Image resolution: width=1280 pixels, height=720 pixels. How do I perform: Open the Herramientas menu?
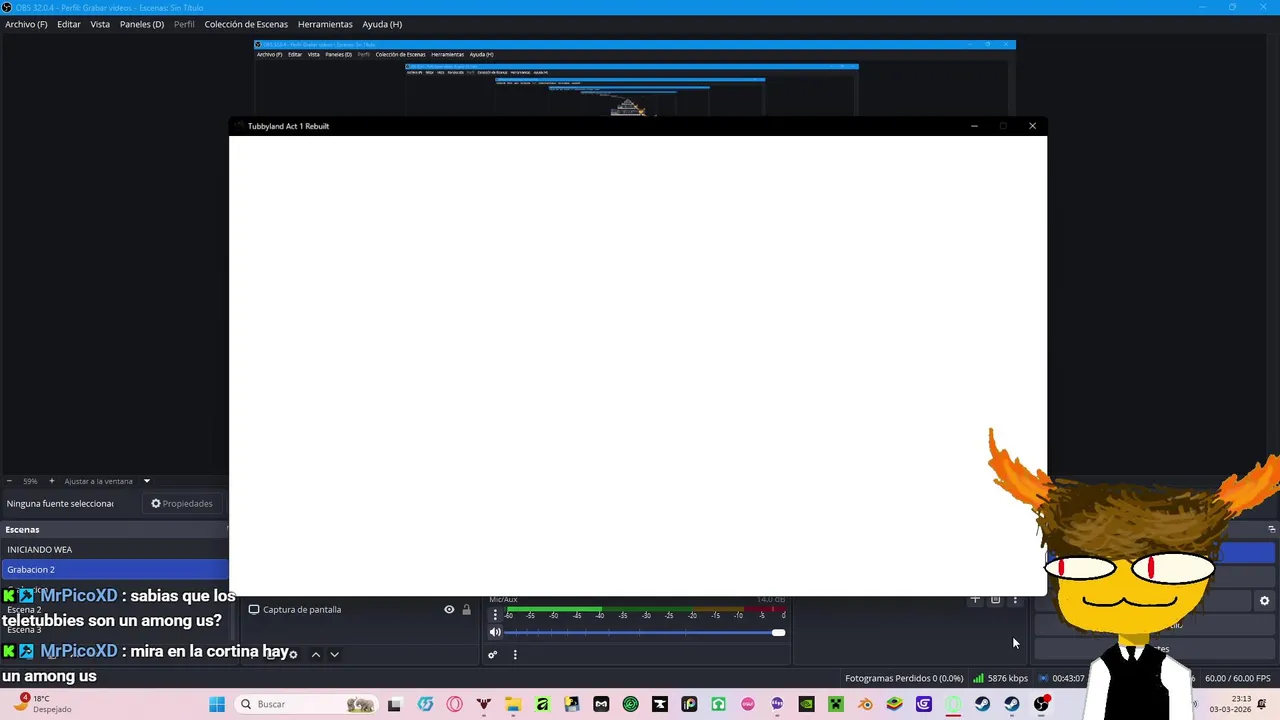click(325, 24)
